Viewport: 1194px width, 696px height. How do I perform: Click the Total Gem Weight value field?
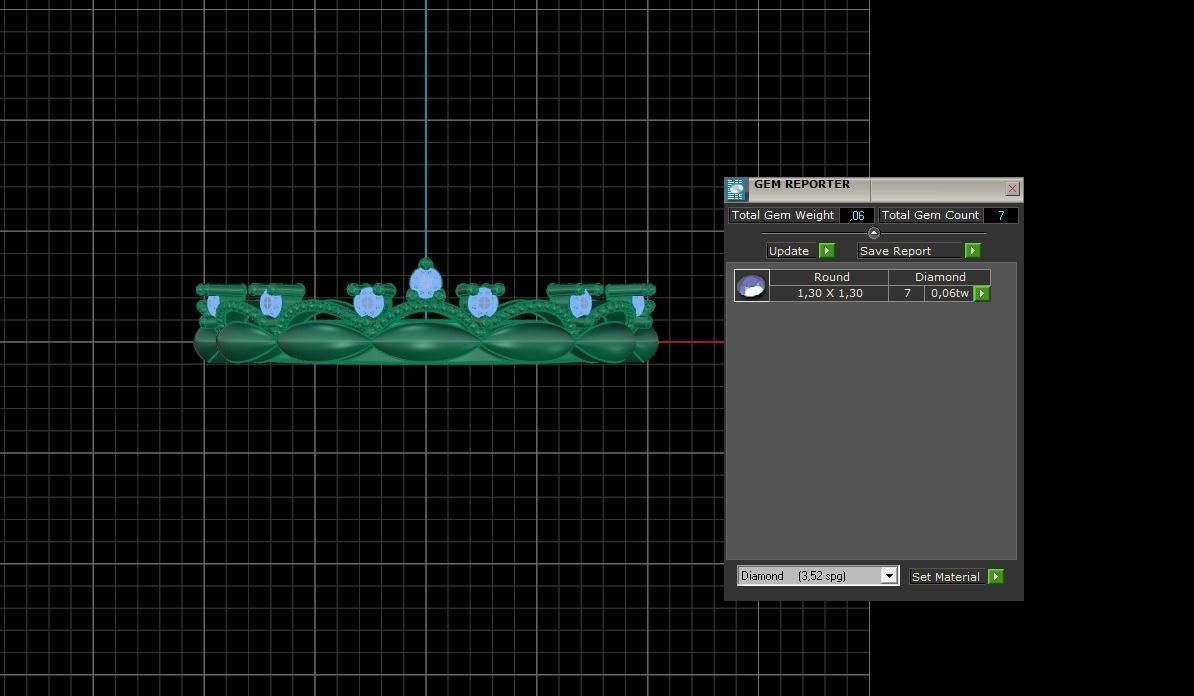click(857, 216)
